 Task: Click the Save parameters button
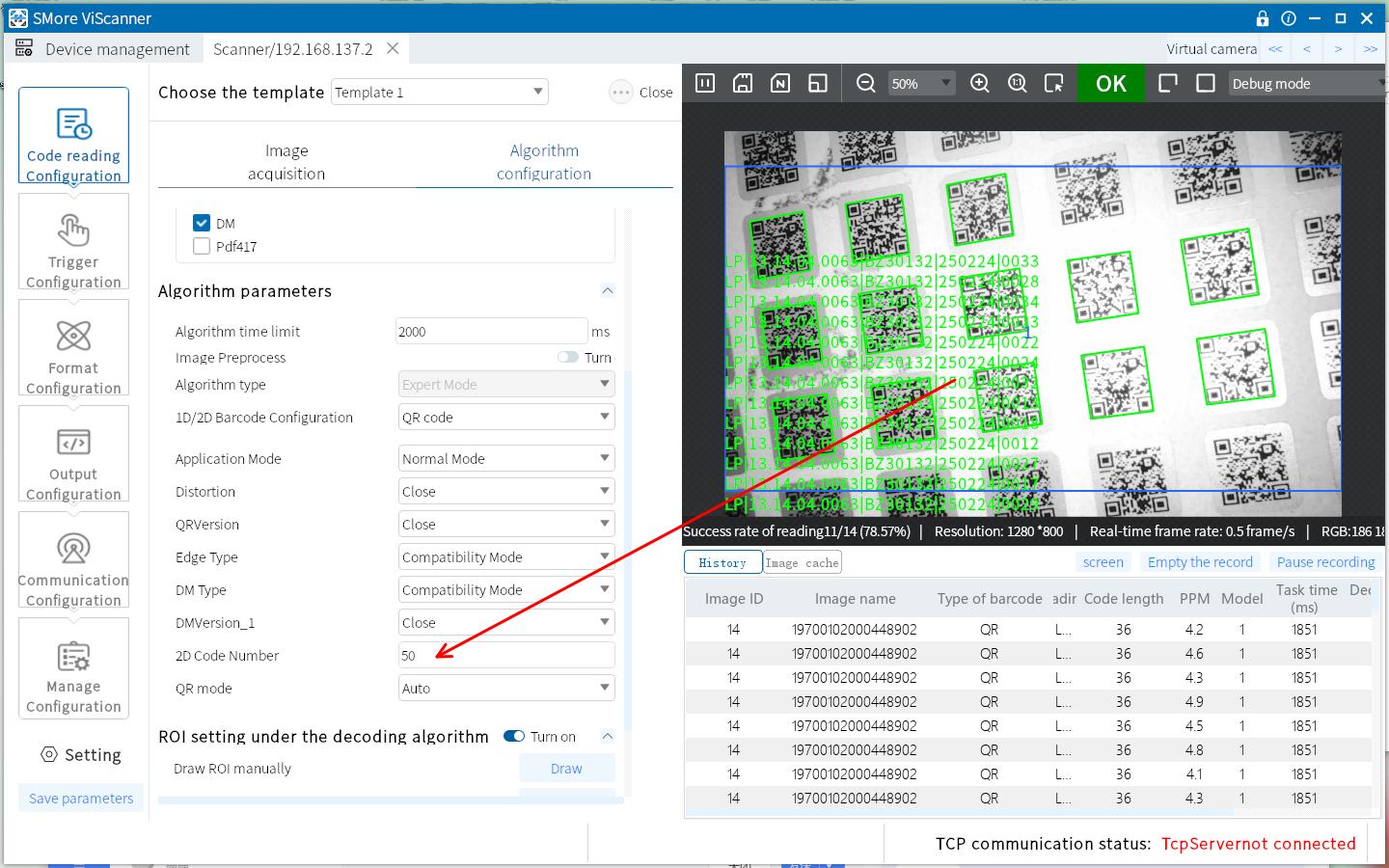click(81, 799)
